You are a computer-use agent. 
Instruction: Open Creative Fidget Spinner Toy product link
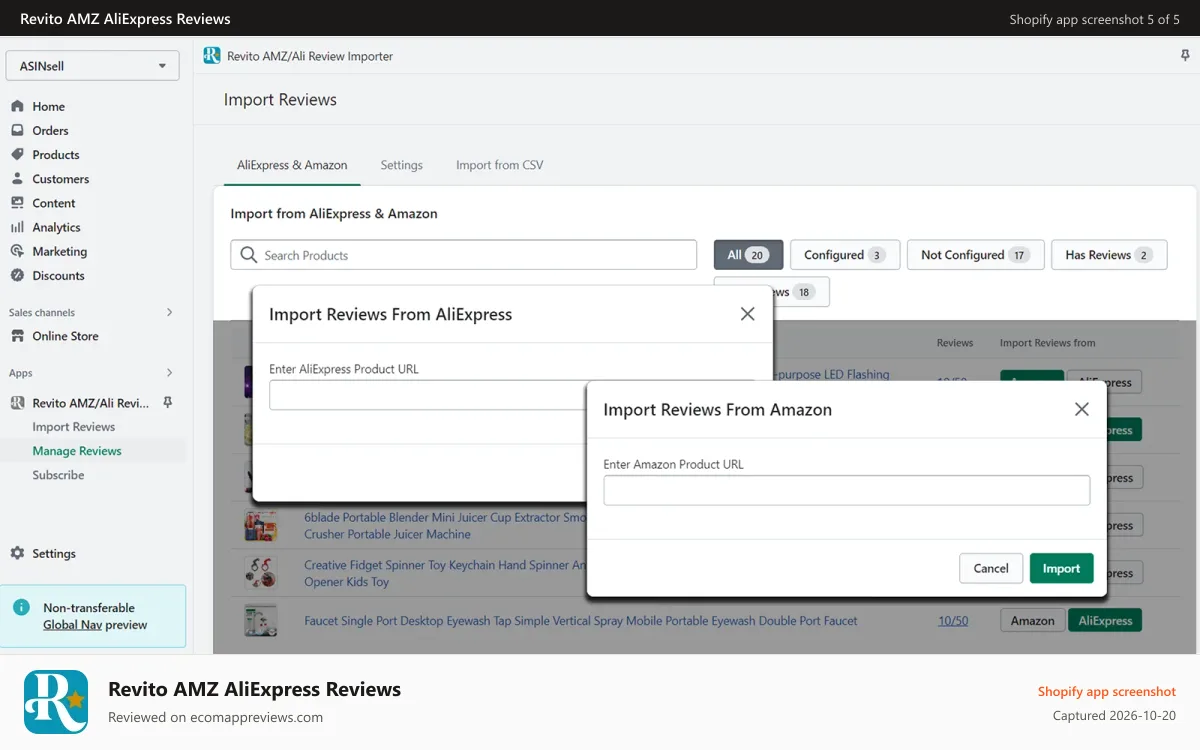pos(445,573)
